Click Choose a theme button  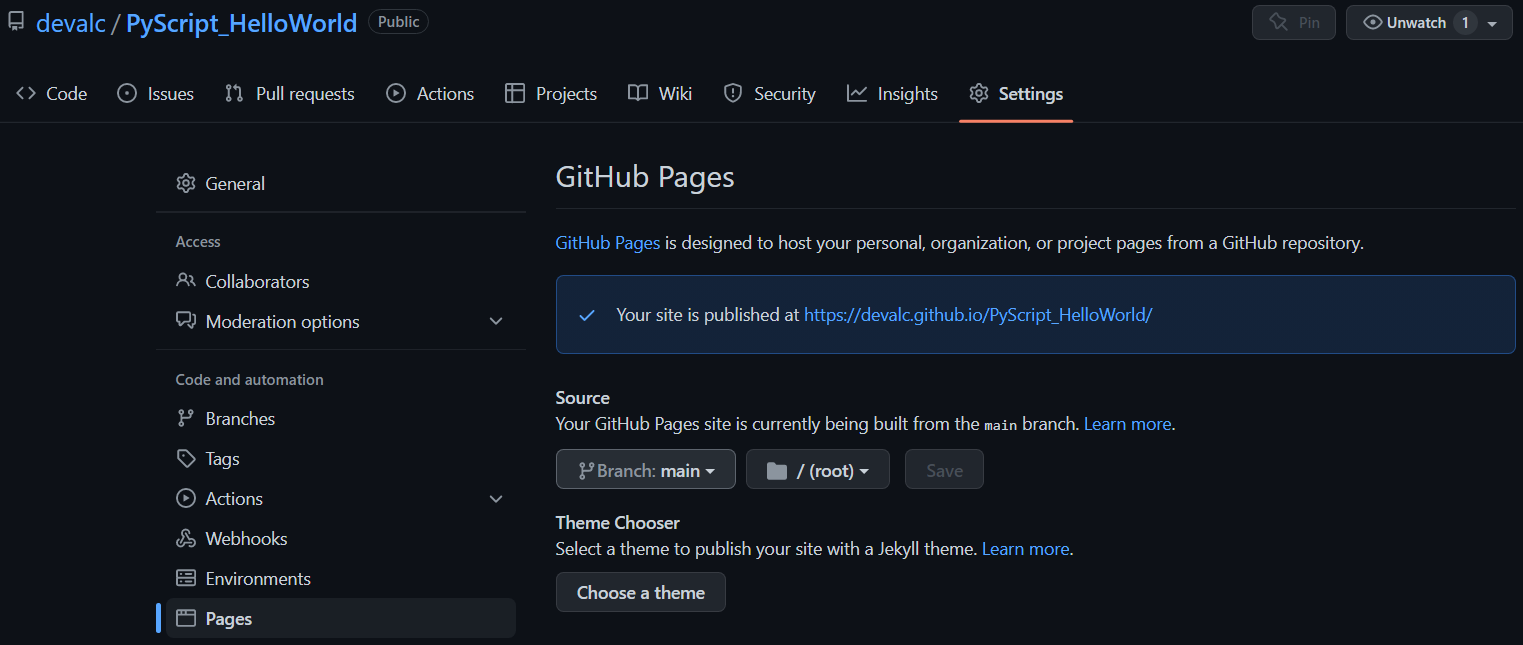[641, 592]
